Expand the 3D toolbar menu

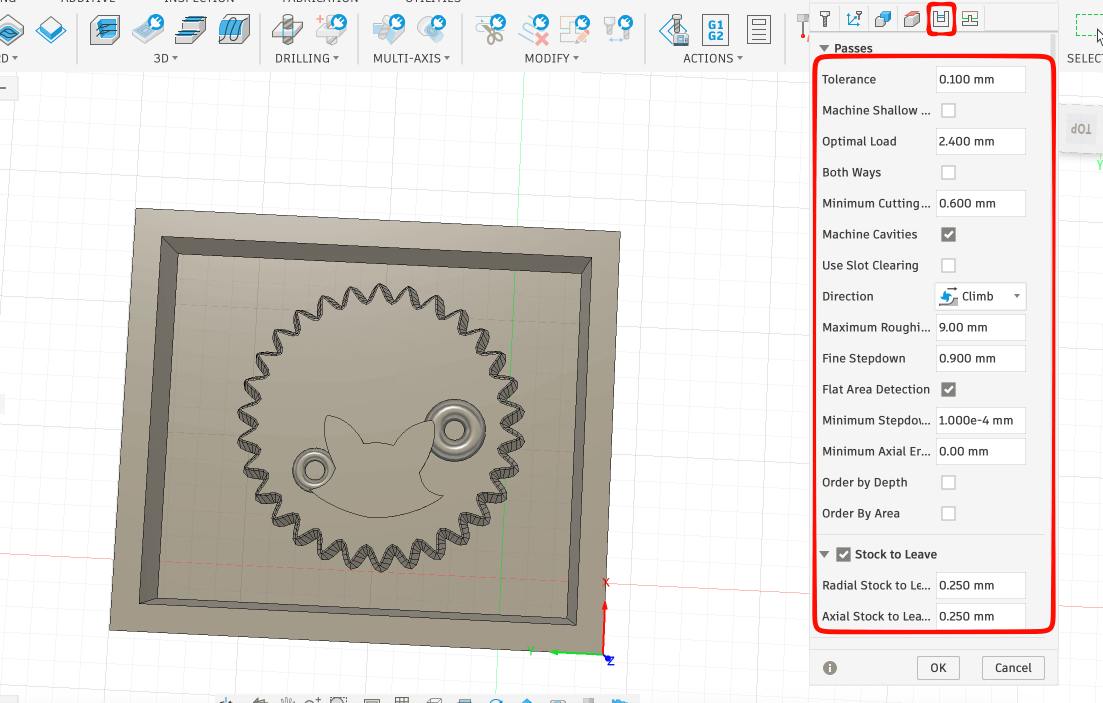tap(166, 58)
